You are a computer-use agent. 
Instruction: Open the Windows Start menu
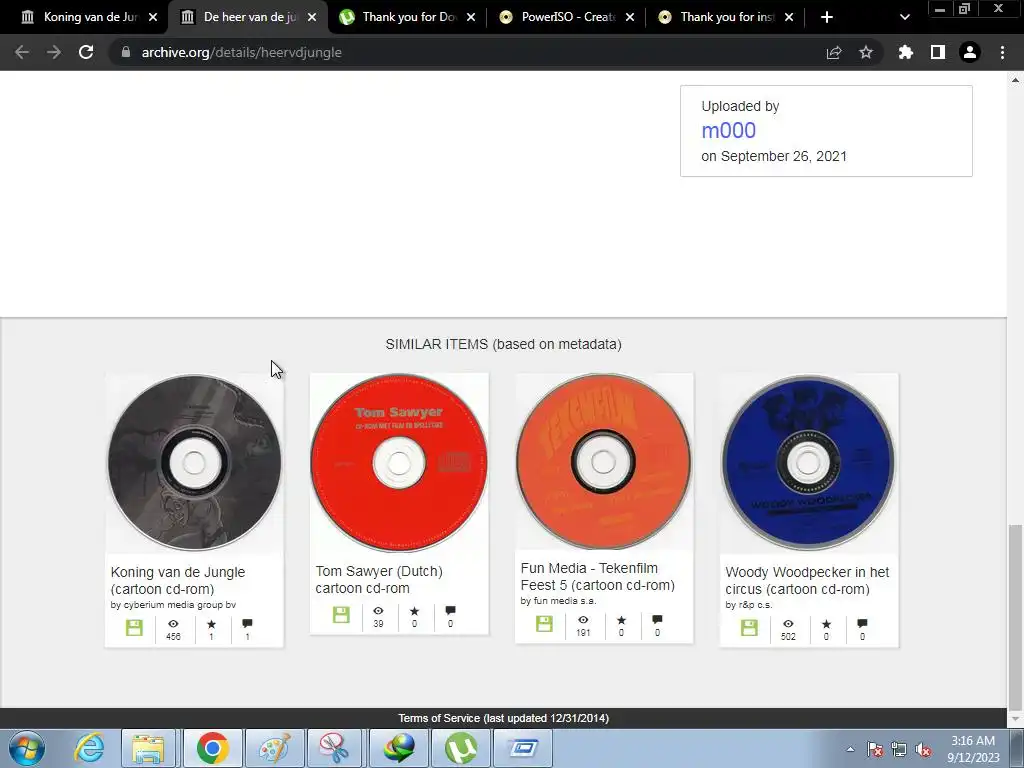27,748
